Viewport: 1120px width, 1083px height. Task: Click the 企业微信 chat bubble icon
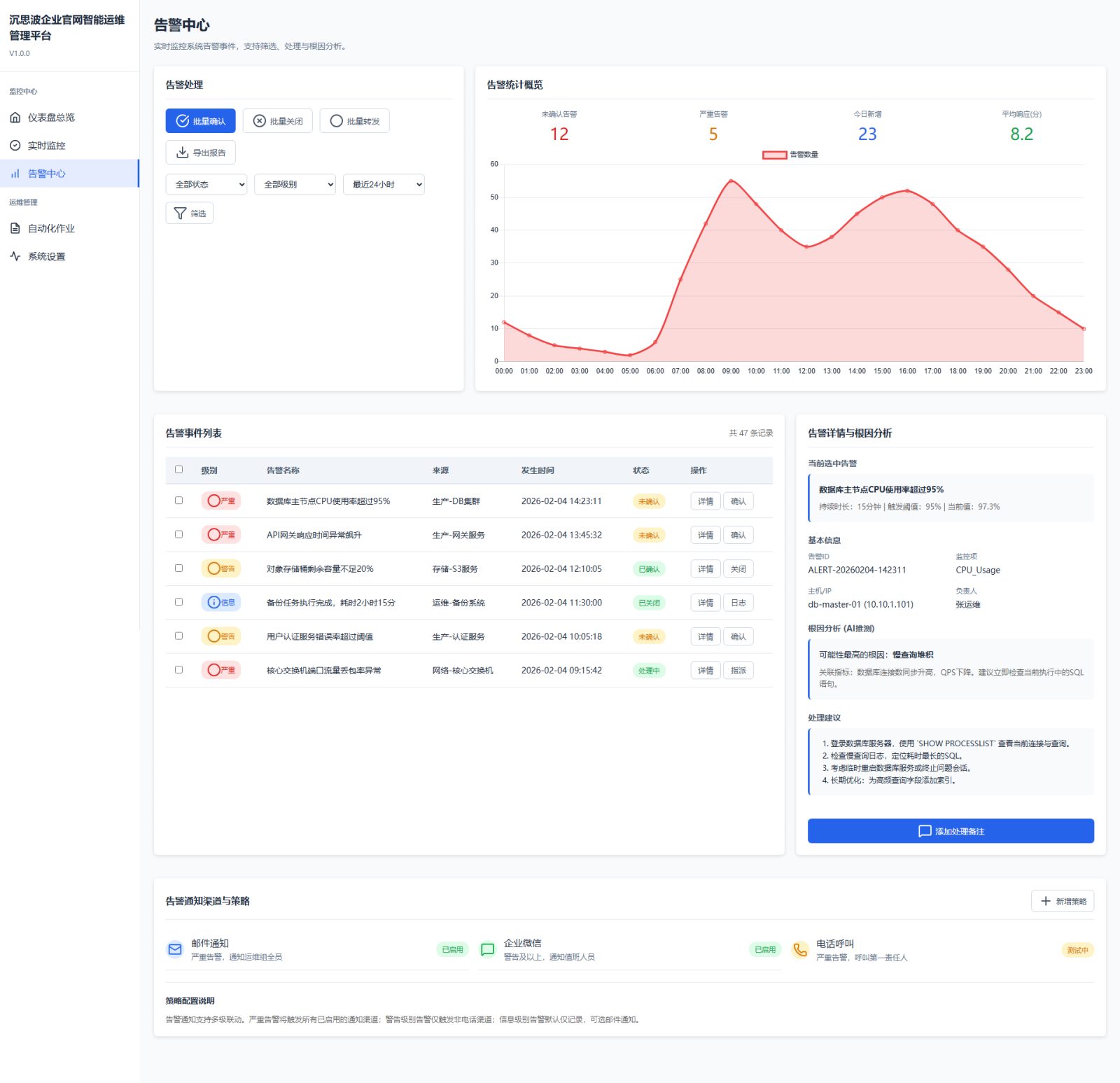click(x=487, y=949)
